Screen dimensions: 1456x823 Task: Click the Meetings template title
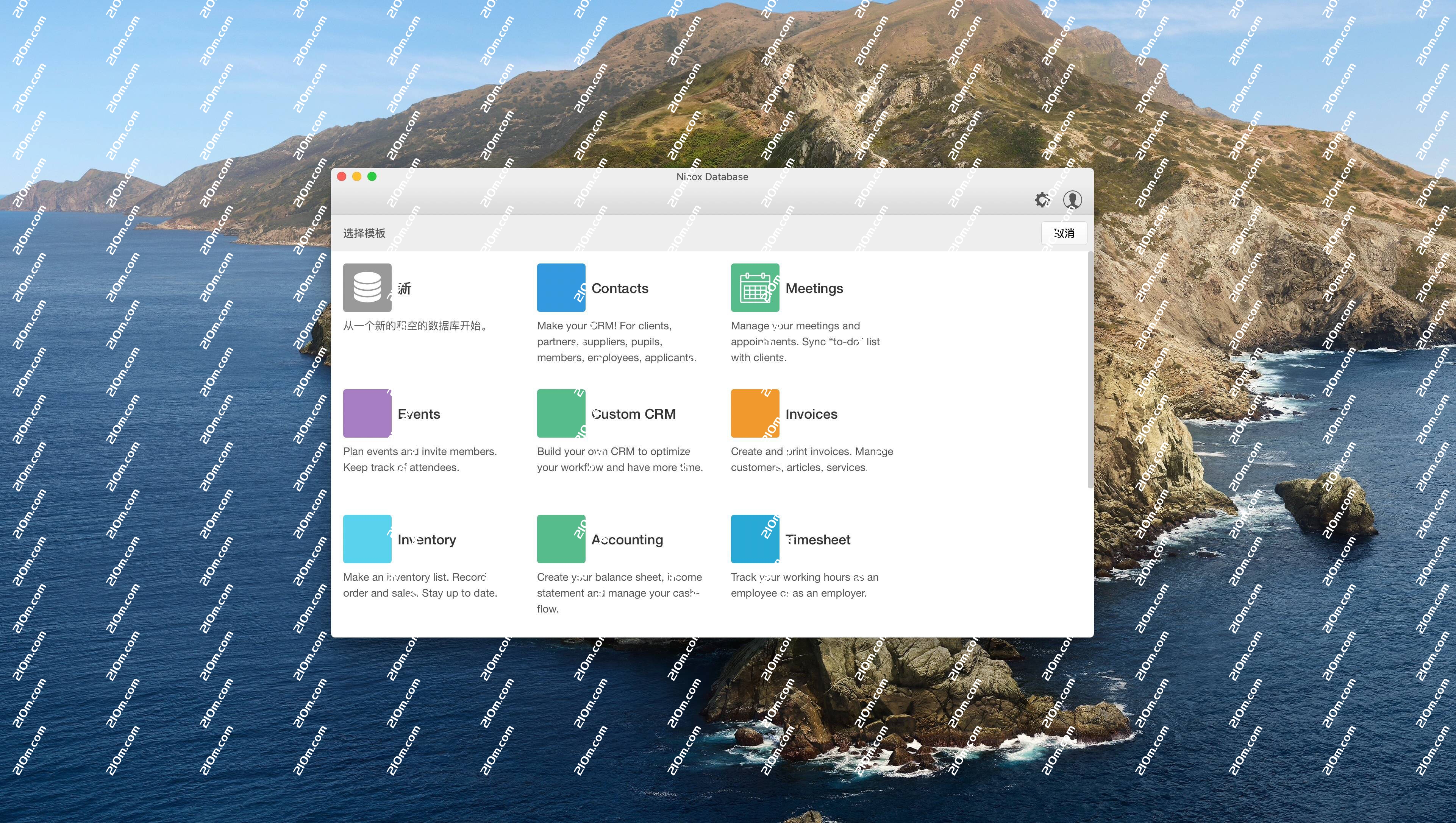(x=814, y=288)
